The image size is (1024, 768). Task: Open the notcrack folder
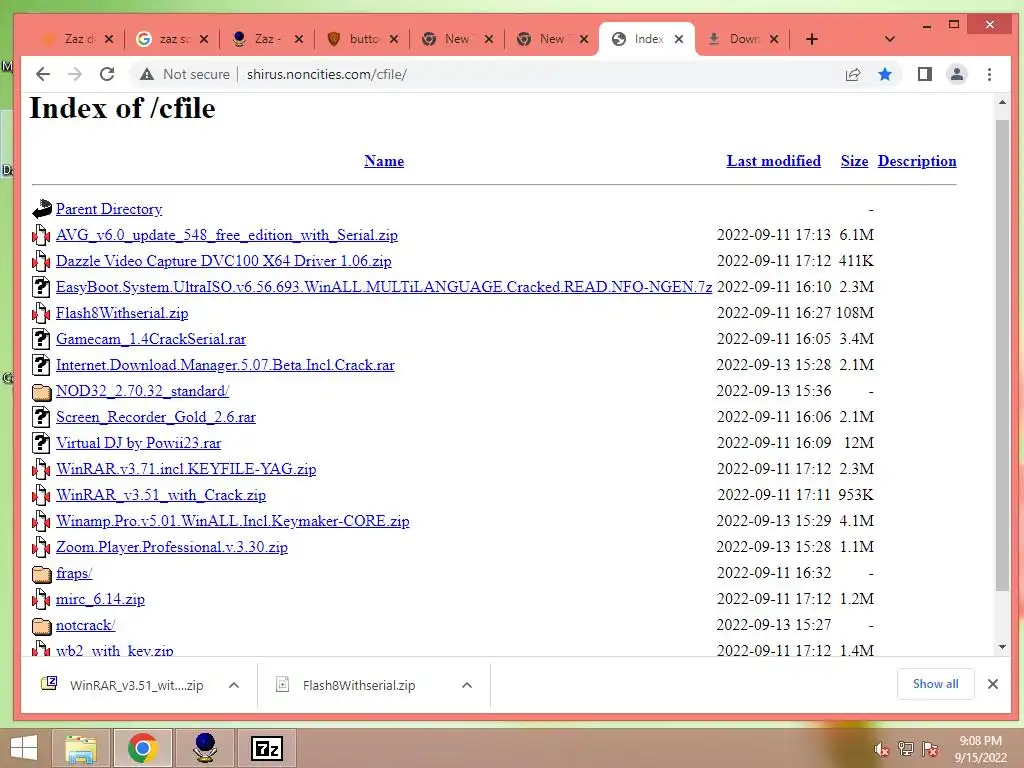point(86,625)
